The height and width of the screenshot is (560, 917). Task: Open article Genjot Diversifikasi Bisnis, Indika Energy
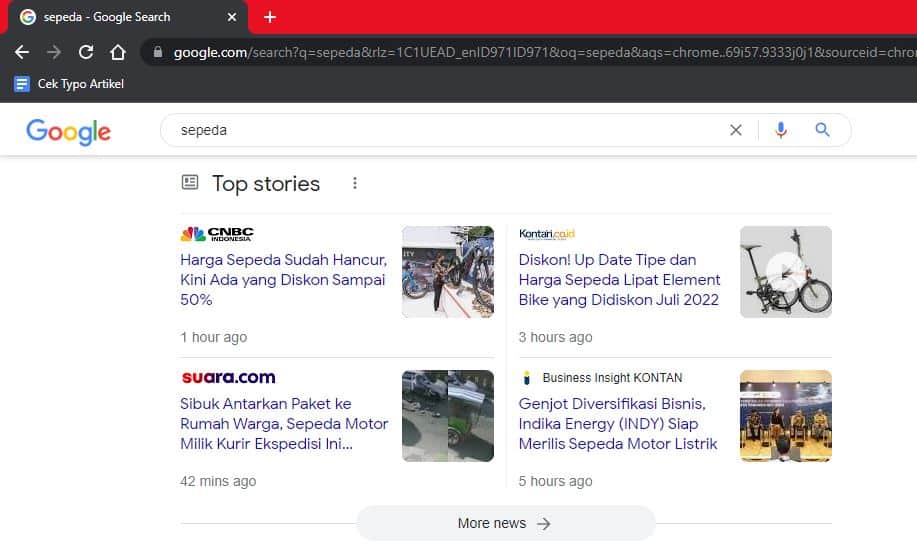(618, 424)
